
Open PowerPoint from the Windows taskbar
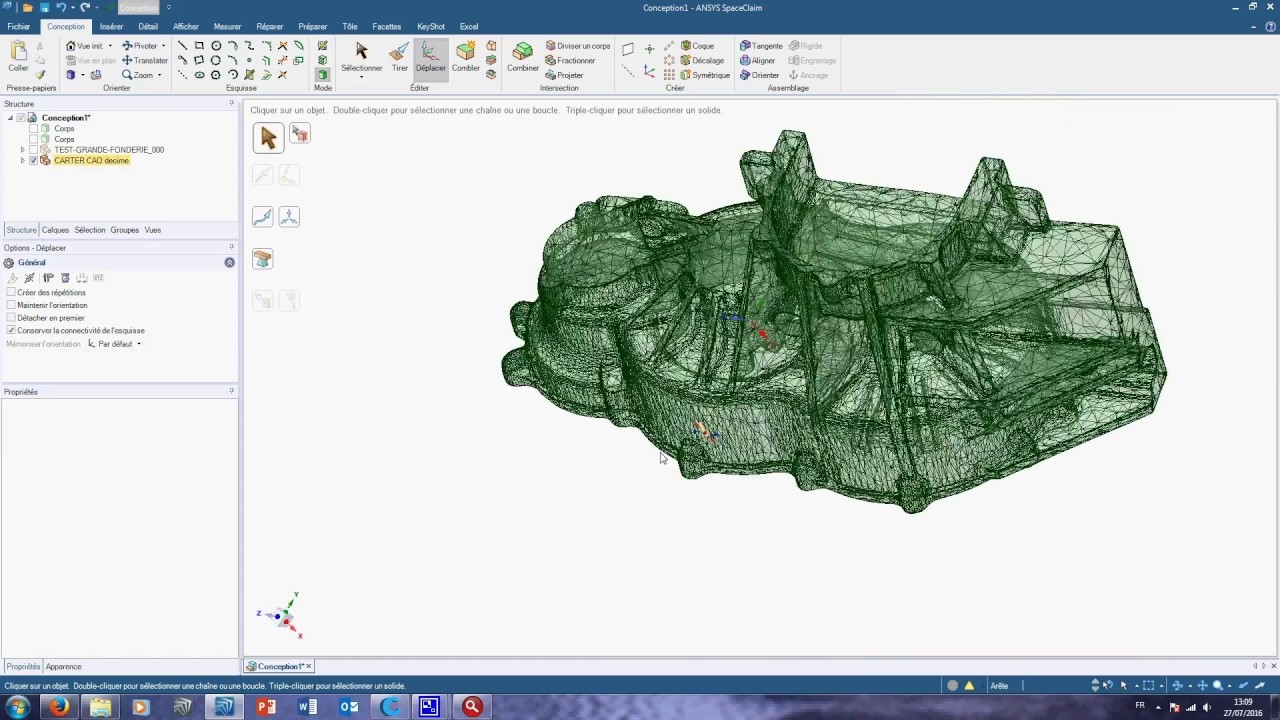click(265, 707)
